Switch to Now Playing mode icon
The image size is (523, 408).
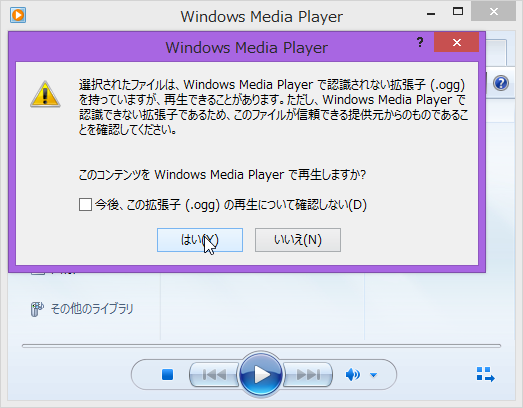click(x=486, y=374)
